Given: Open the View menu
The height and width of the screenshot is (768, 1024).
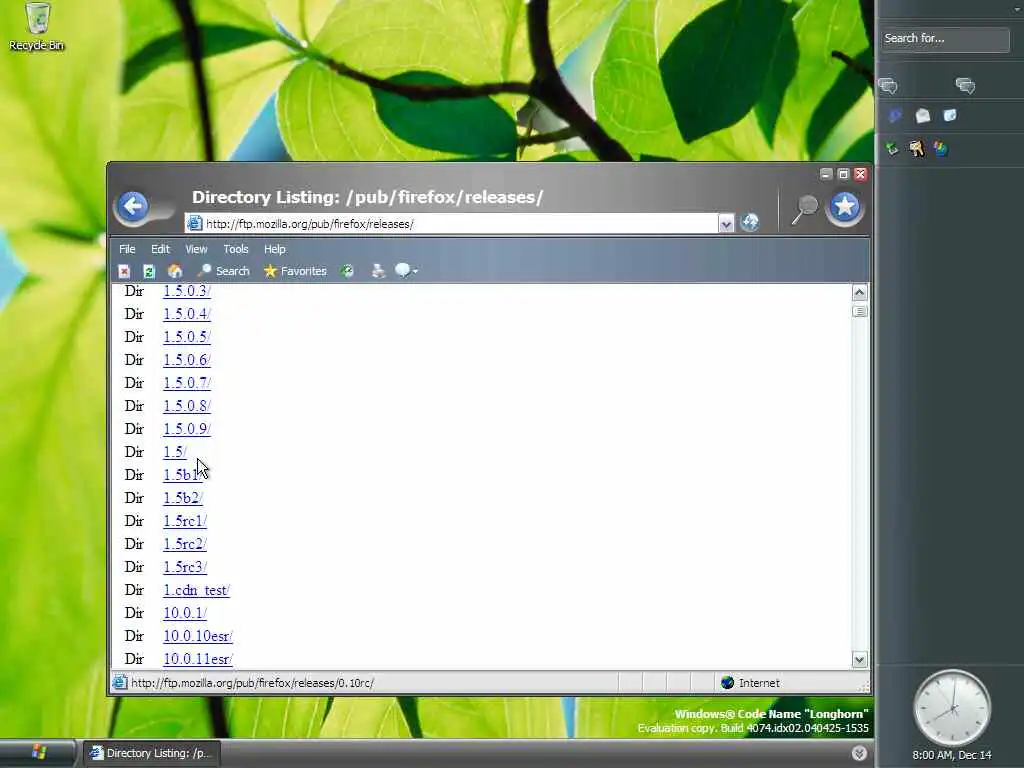Looking at the screenshot, I should [x=196, y=249].
